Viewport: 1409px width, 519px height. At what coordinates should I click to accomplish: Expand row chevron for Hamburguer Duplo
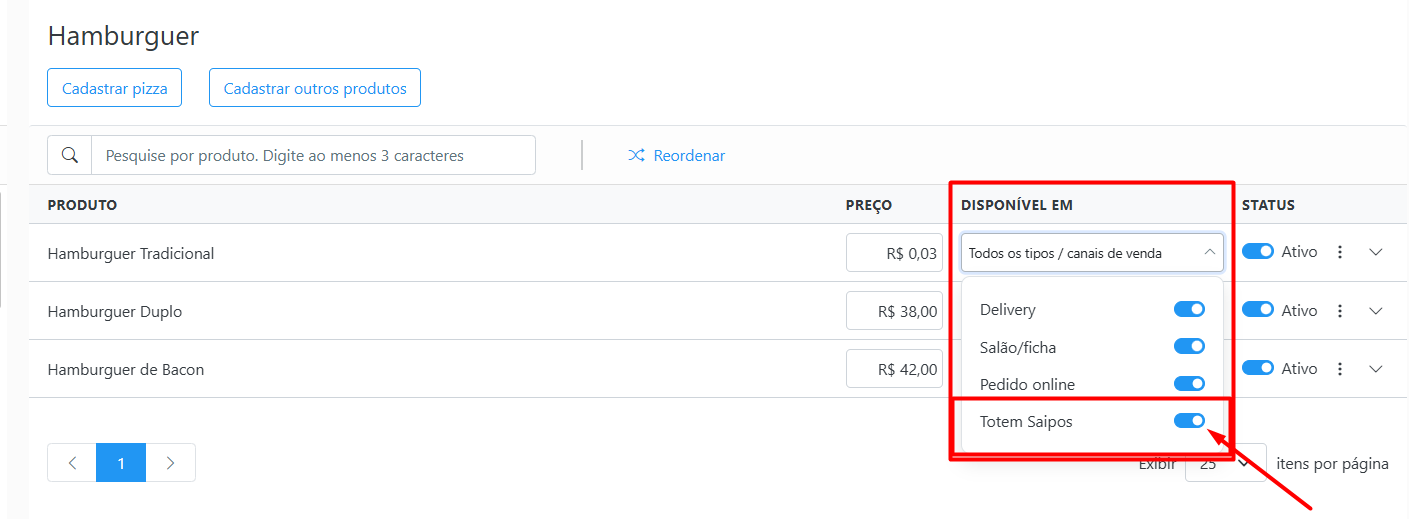coord(1375,311)
